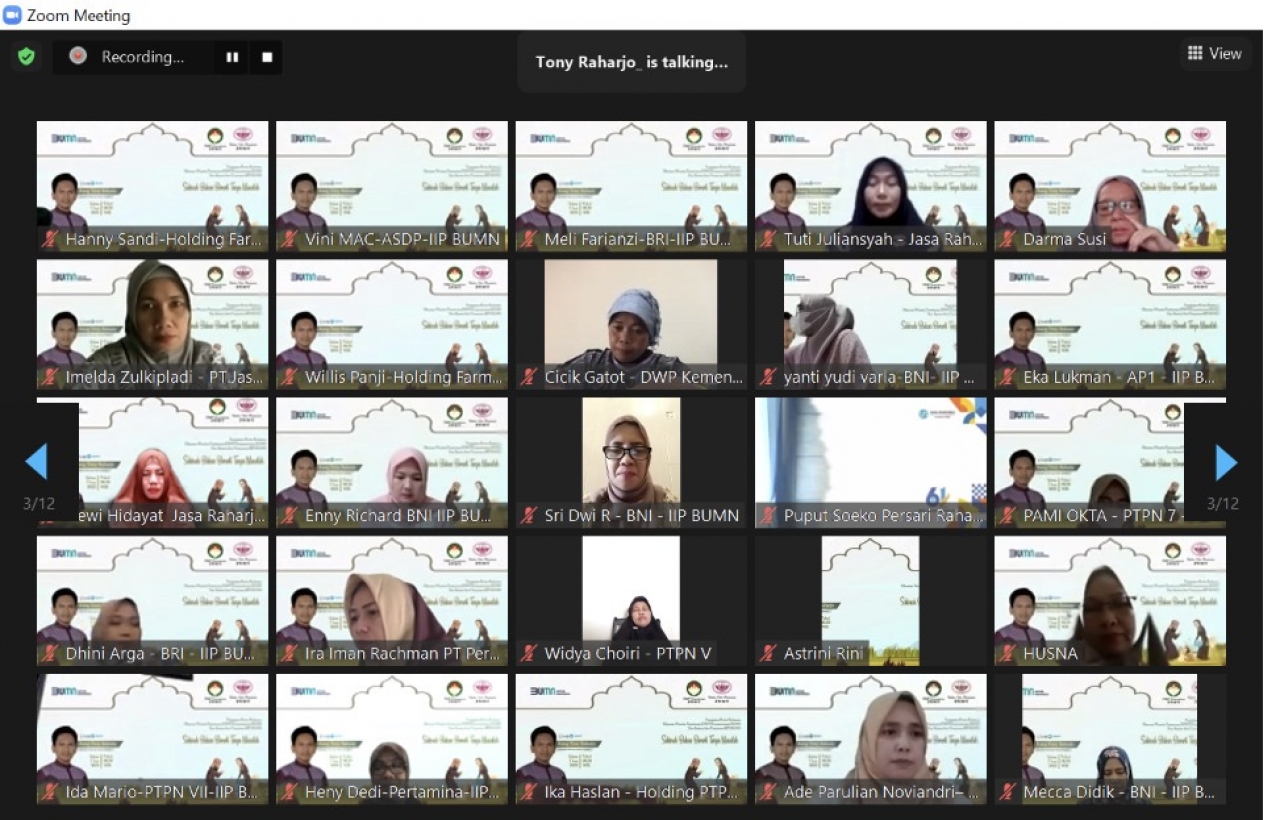Click the Mecca Didik - BNI name label

point(1118,792)
